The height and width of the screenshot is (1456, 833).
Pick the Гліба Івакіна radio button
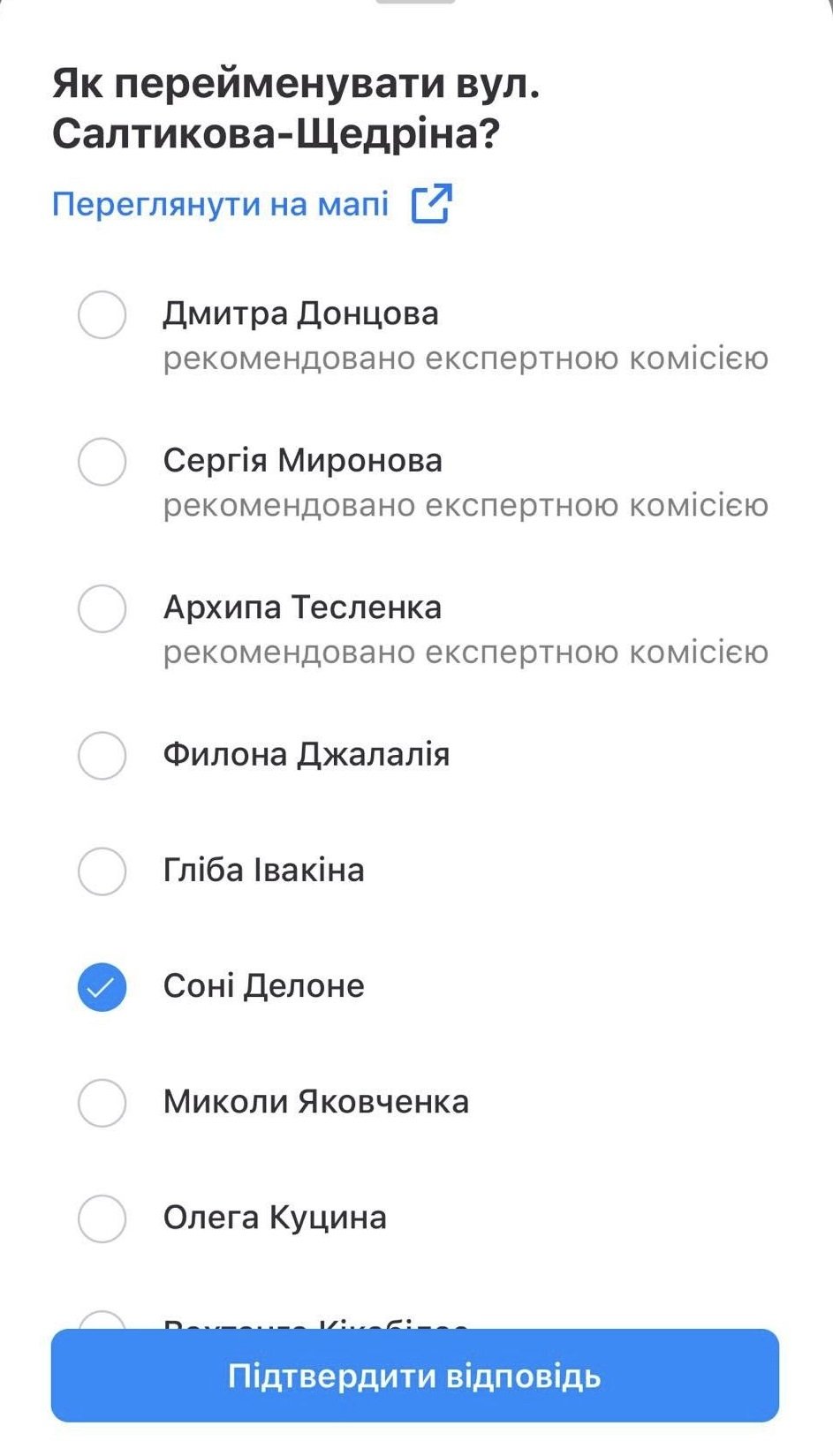[x=102, y=871]
